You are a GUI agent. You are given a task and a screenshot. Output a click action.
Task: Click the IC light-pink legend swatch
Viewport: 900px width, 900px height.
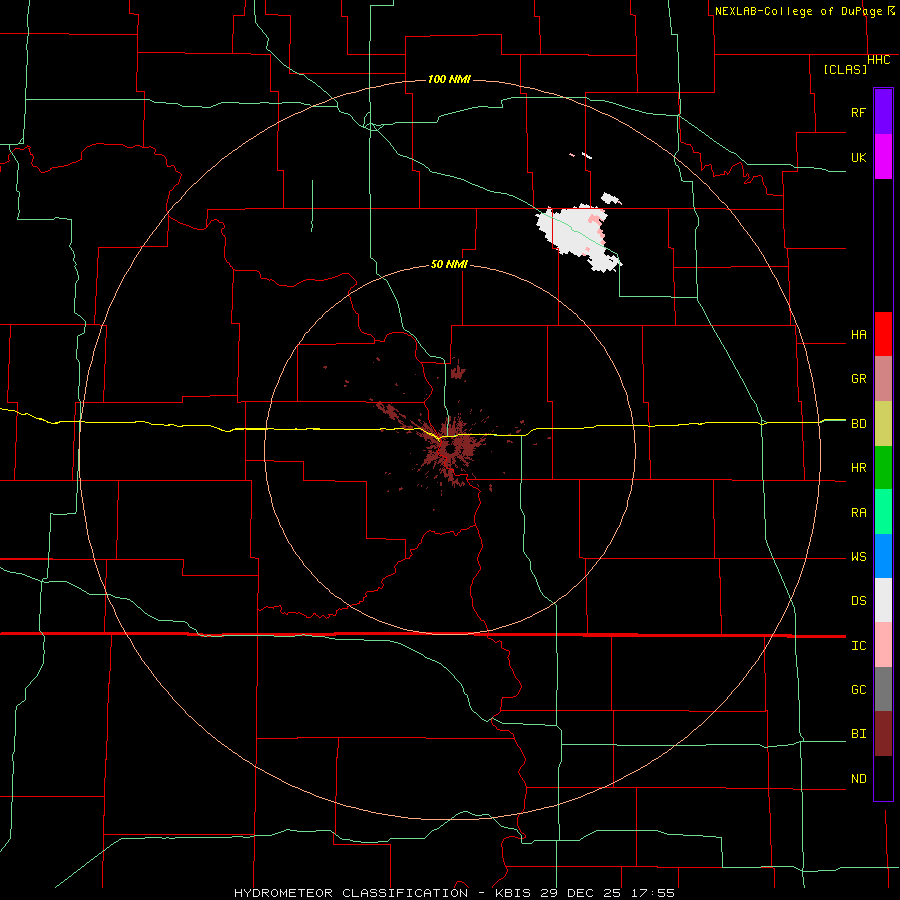(883, 645)
